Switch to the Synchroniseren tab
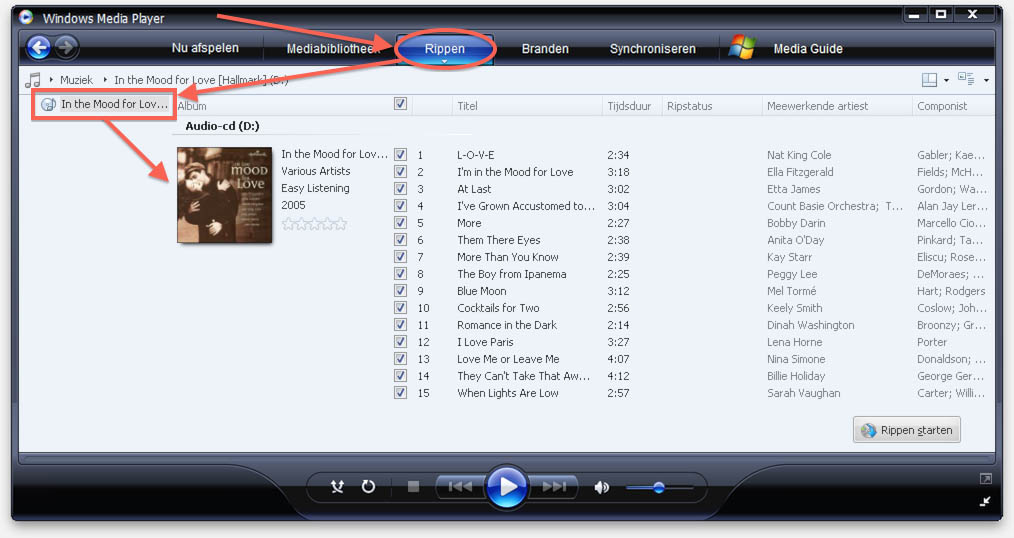The width and height of the screenshot is (1014, 538). pos(653,48)
